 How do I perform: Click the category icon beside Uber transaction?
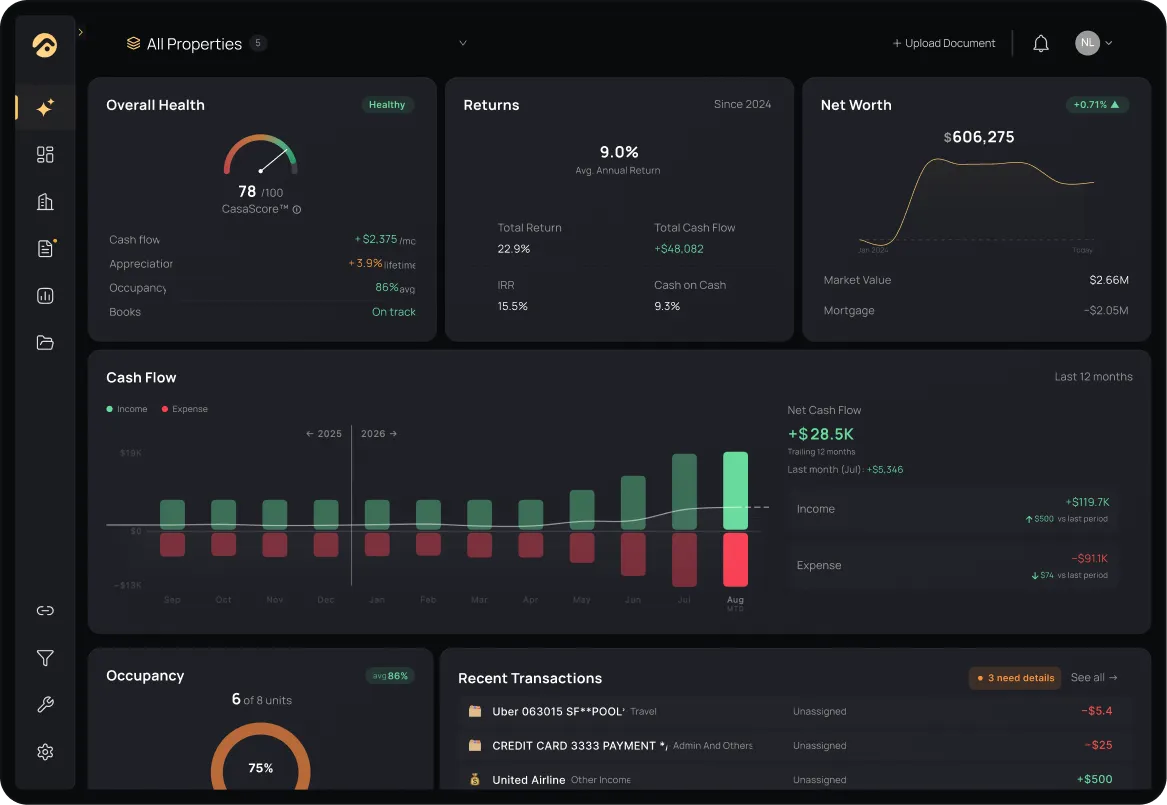click(475, 712)
